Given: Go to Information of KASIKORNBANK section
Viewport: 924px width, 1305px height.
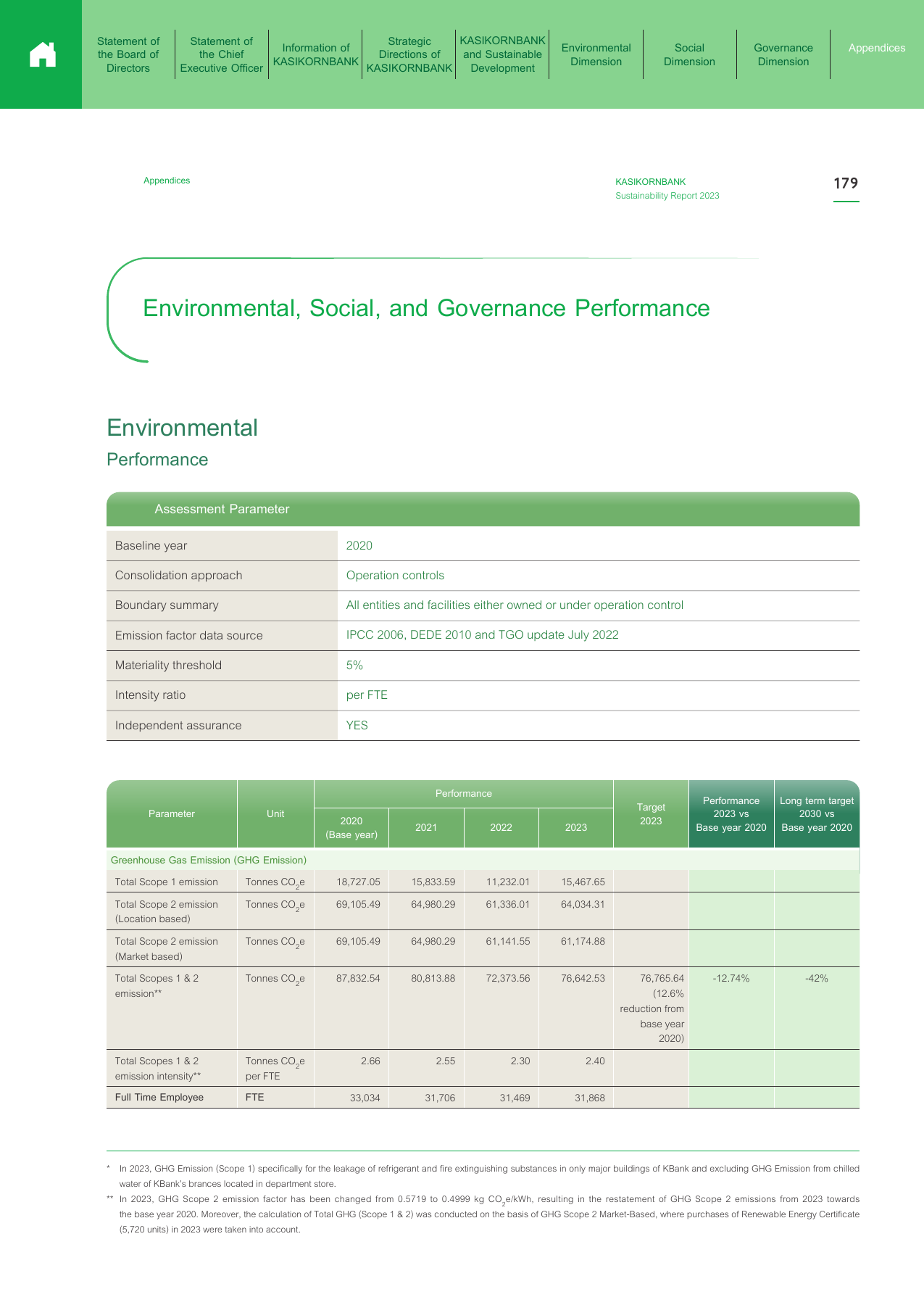Looking at the screenshot, I should pos(316,54).
